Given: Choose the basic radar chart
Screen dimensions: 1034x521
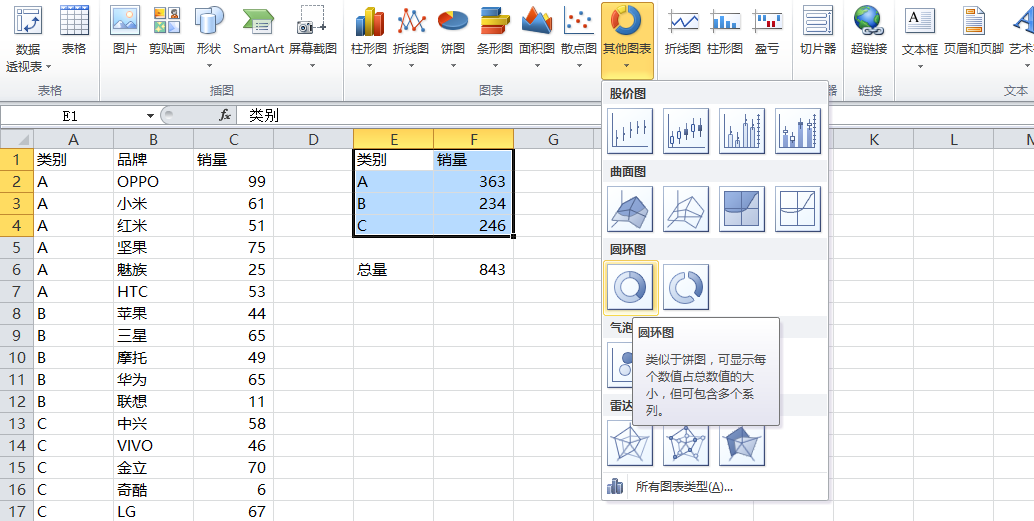Looking at the screenshot, I should click(630, 444).
